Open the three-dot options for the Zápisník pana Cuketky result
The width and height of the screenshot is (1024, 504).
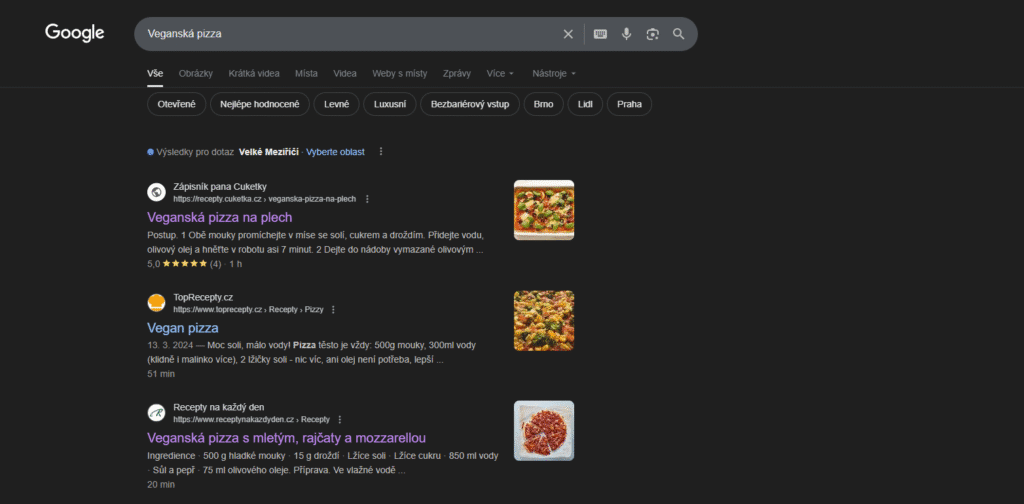[367, 199]
